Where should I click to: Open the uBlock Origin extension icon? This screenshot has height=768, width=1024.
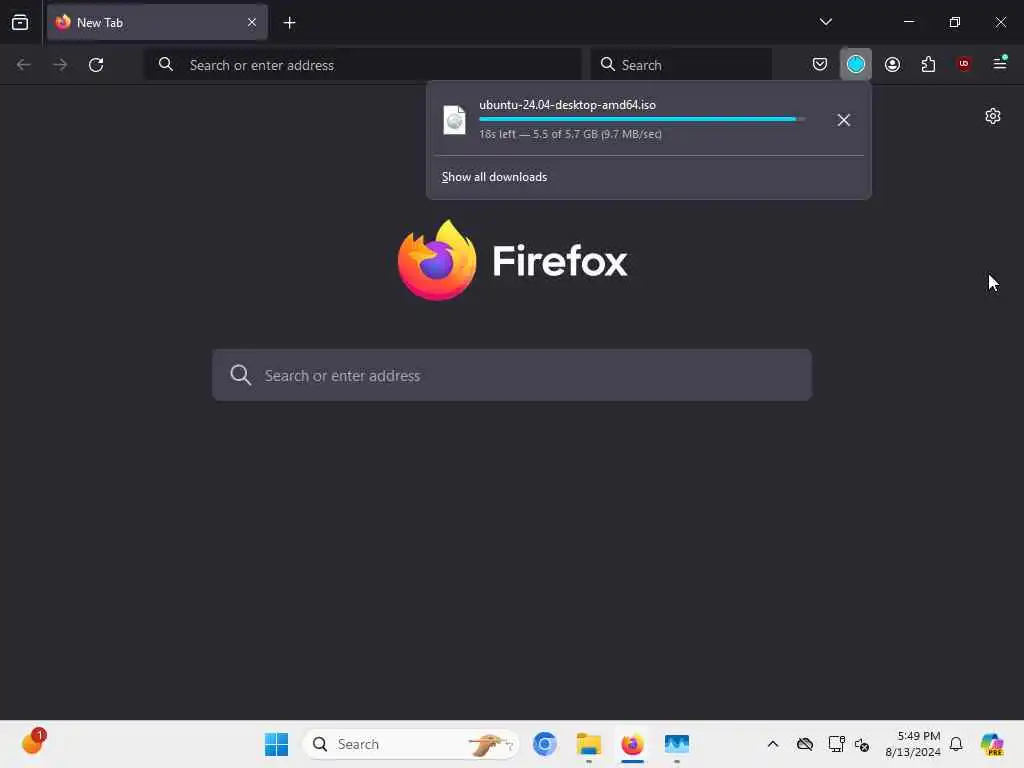tap(964, 64)
